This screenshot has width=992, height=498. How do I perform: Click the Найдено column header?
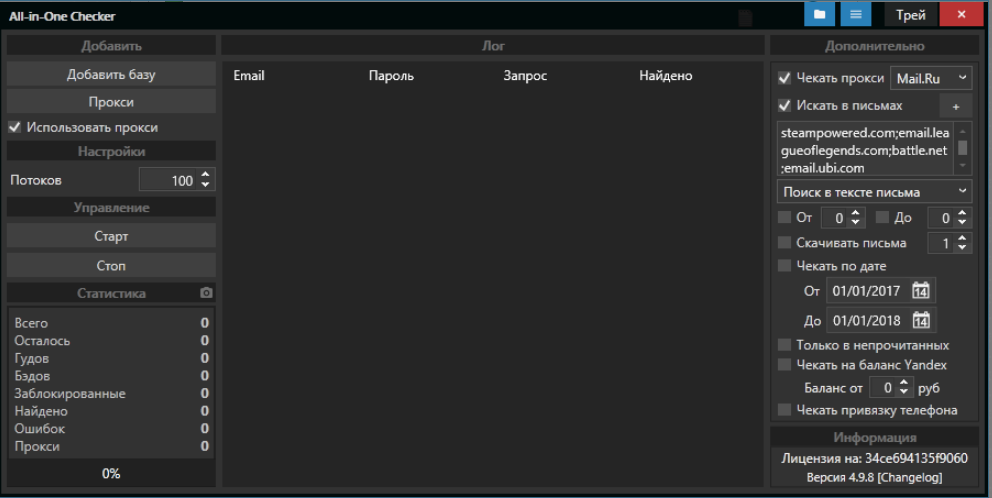(x=665, y=76)
